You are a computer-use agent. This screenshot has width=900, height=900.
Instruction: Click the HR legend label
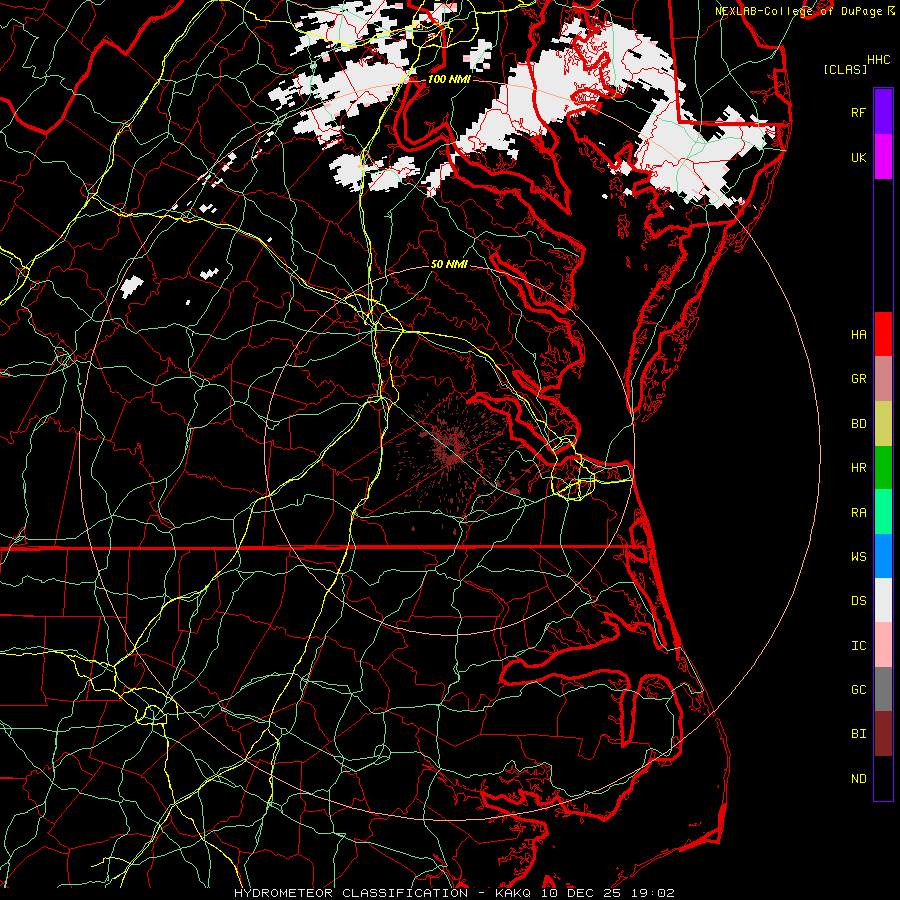(x=858, y=468)
